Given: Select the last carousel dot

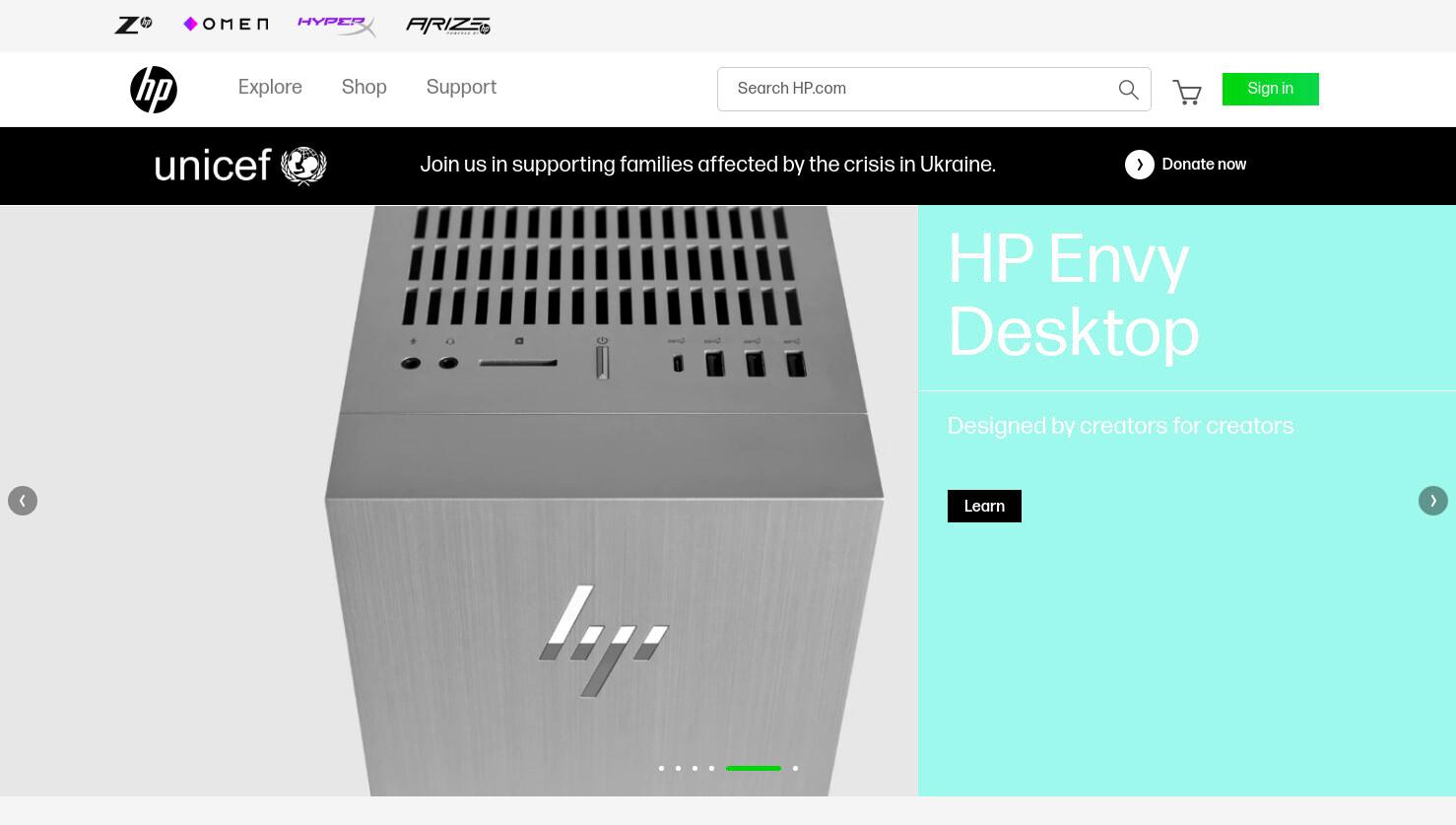Looking at the screenshot, I should [x=795, y=768].
